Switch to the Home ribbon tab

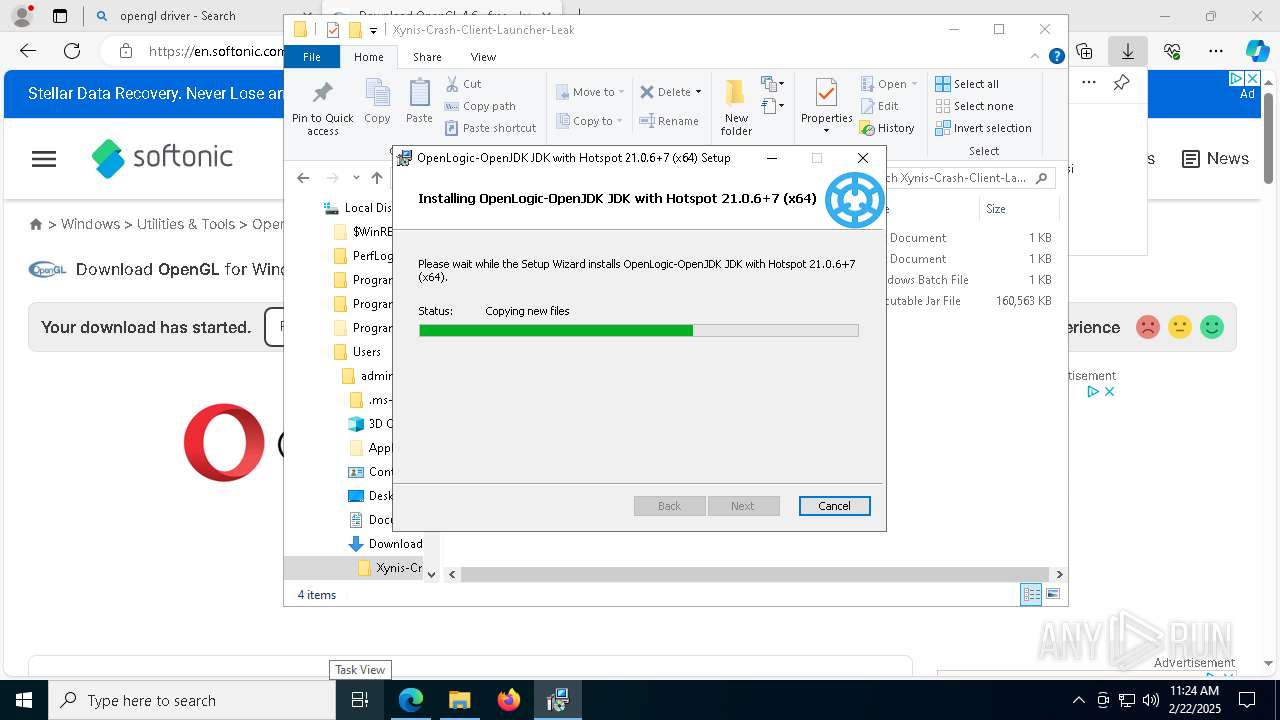point(369,57)
